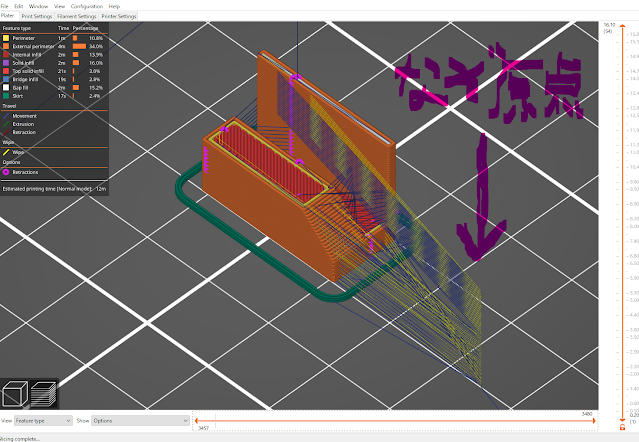Click the left thumb of horizontal move slider
Image resolution: width=639 pixels, height=442 pixels.
point(196,420)
